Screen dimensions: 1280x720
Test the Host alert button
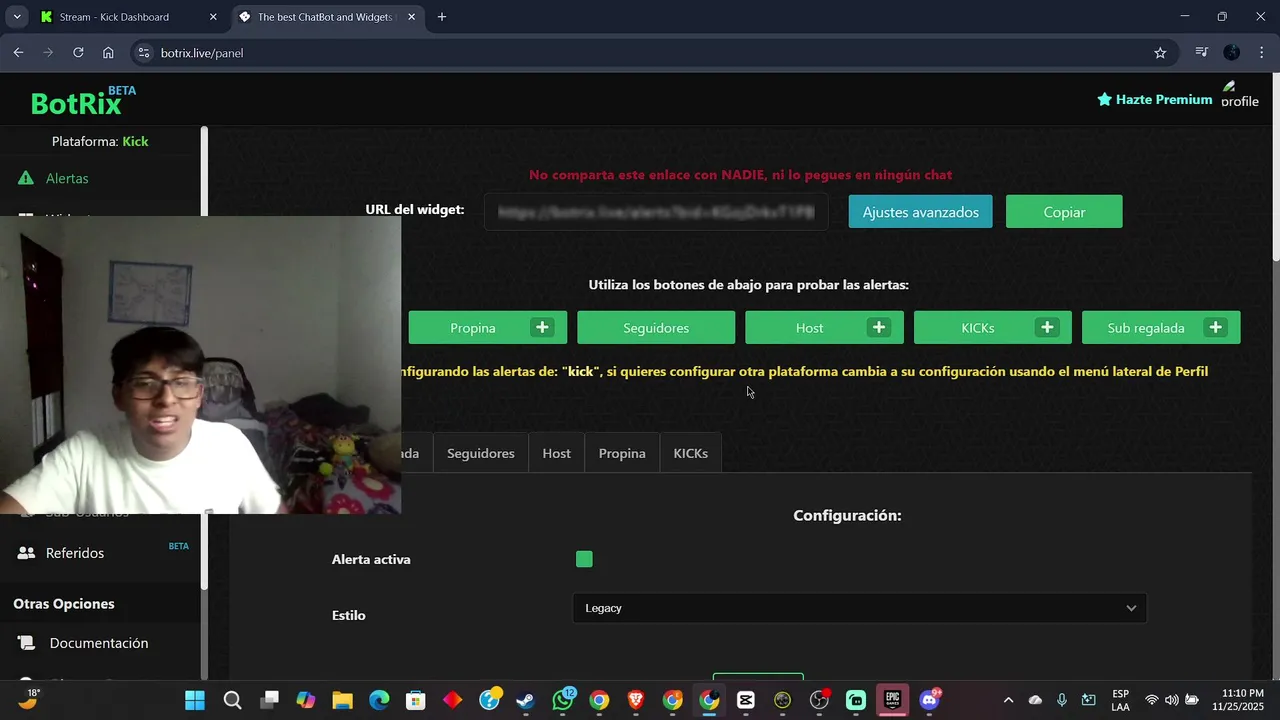click(x=809, y=328)
